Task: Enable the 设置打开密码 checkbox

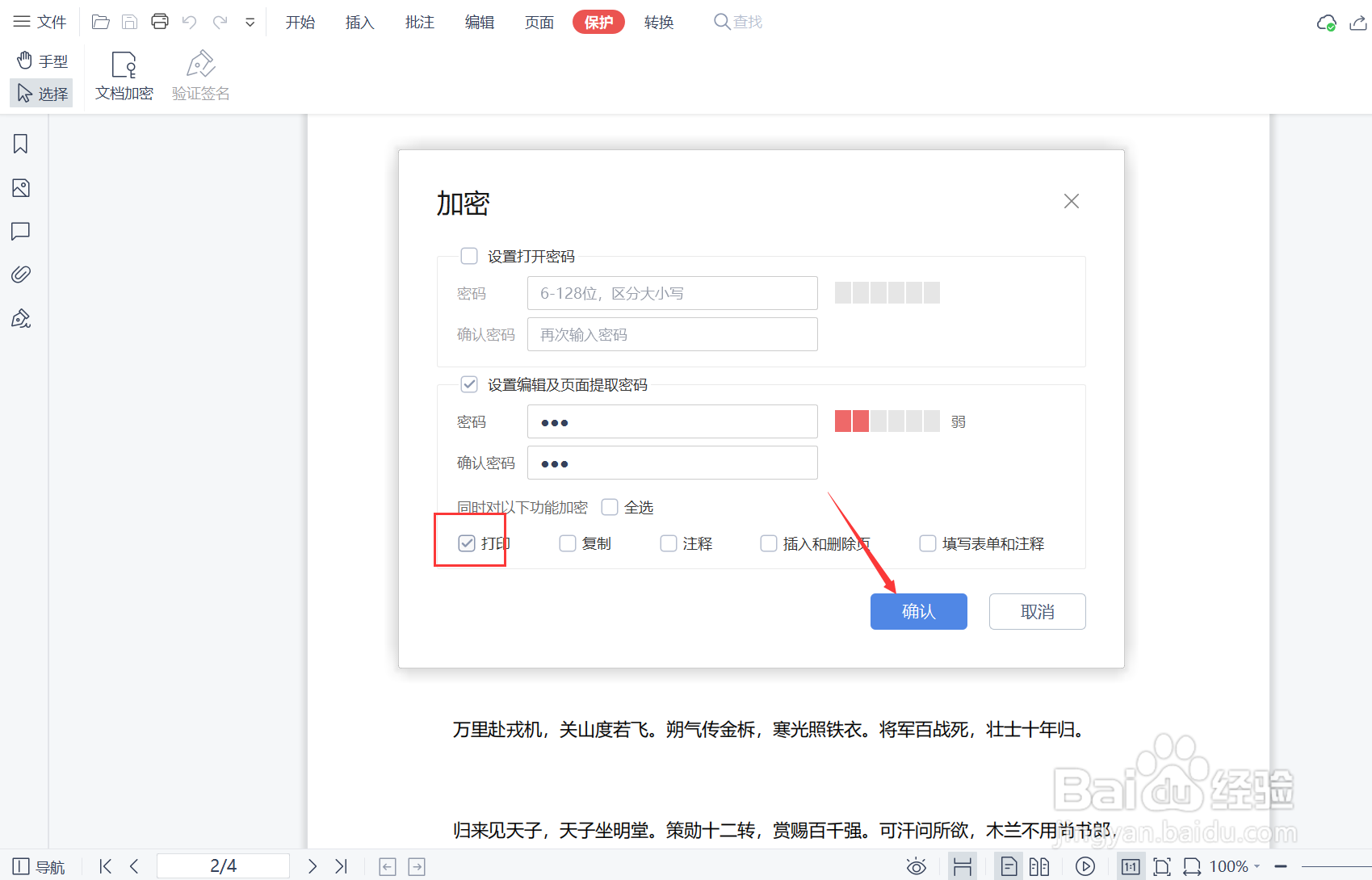Action: tap(469, 255)
